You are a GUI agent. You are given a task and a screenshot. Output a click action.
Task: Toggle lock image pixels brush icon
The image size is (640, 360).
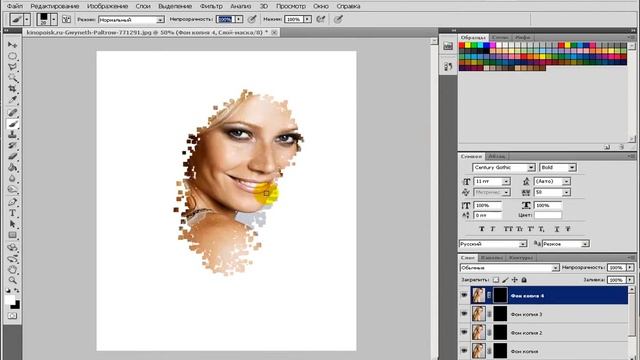coord(505,280)
